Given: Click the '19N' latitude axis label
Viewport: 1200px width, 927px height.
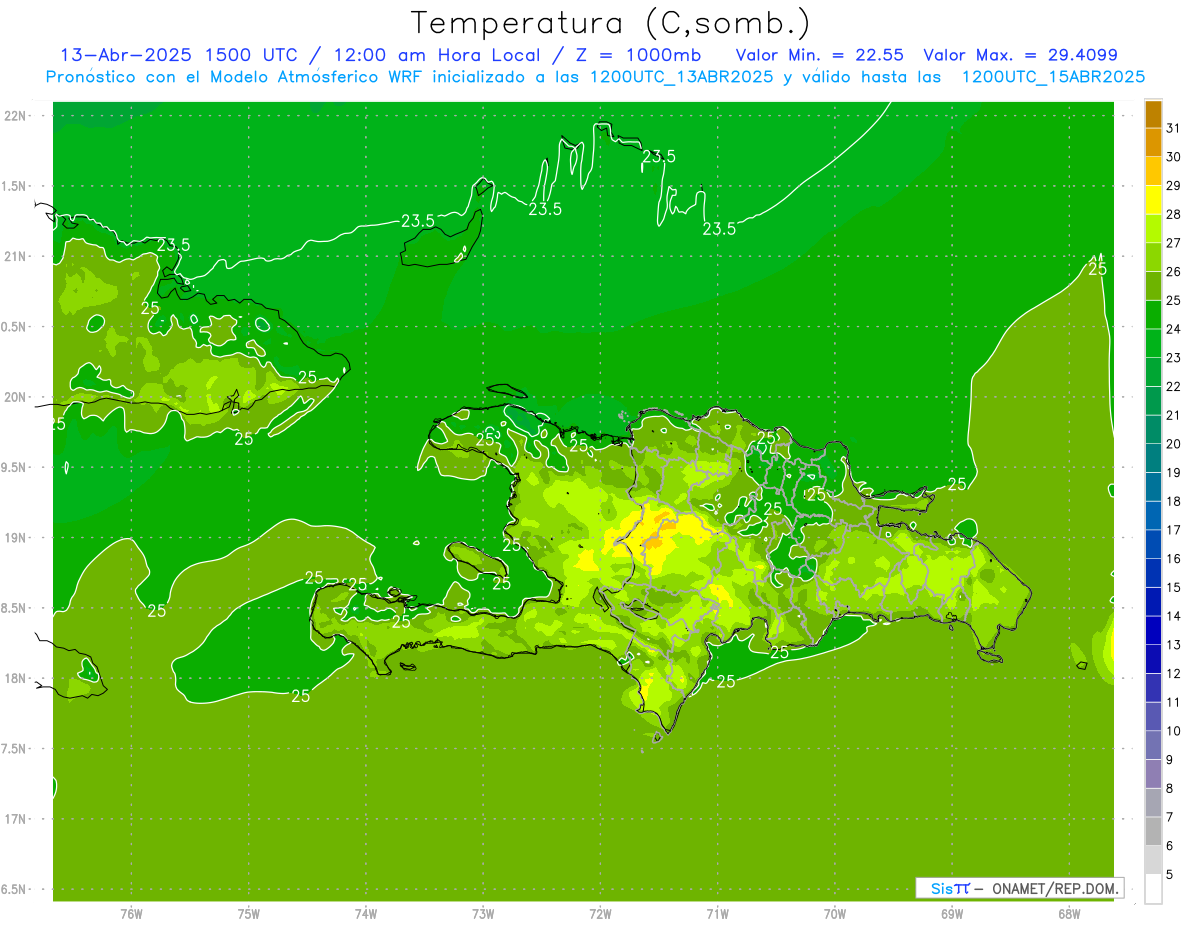Looking at the screenshot, I should point(16,538).
